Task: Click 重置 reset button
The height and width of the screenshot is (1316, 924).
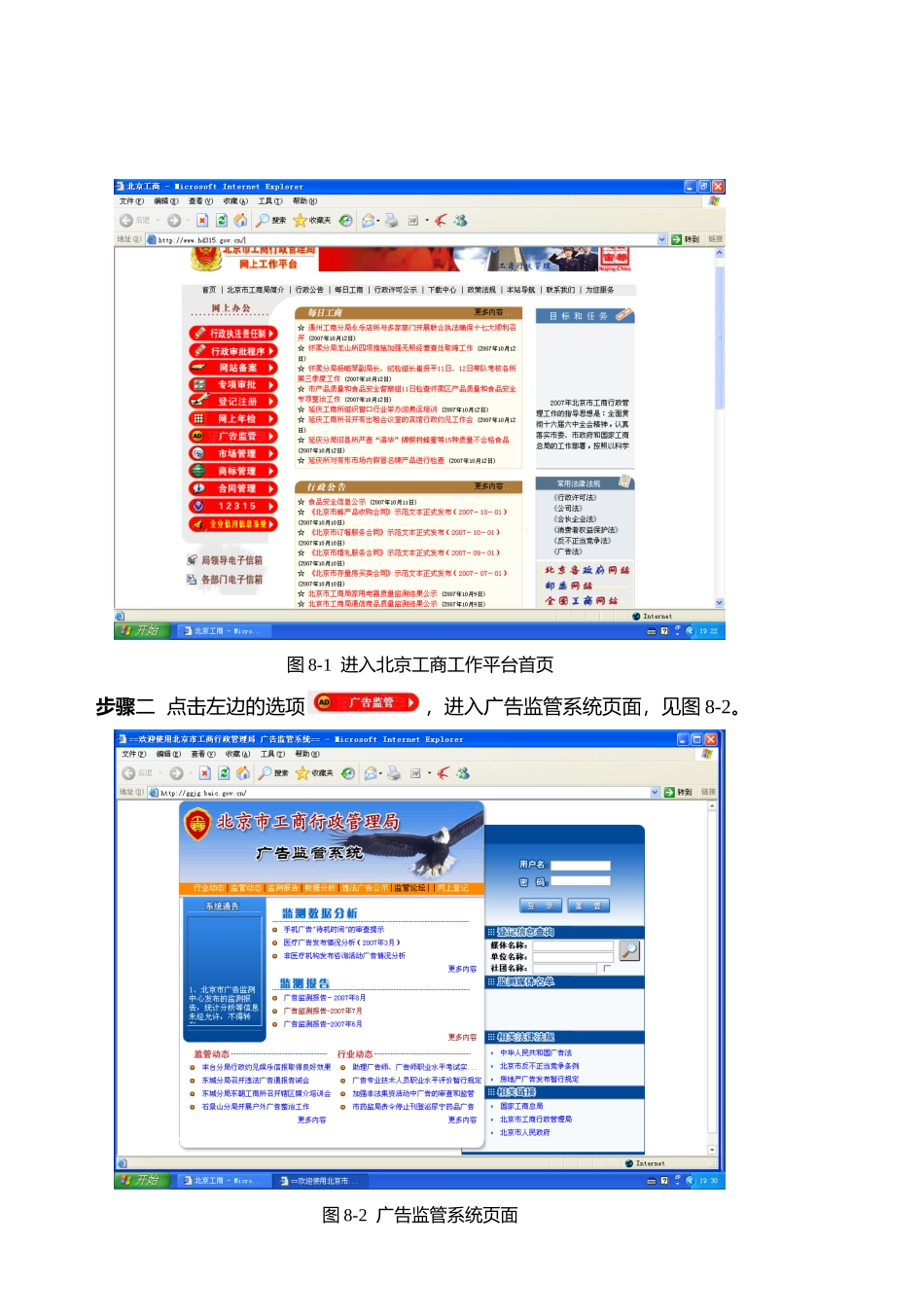Action: click(588, 906)
